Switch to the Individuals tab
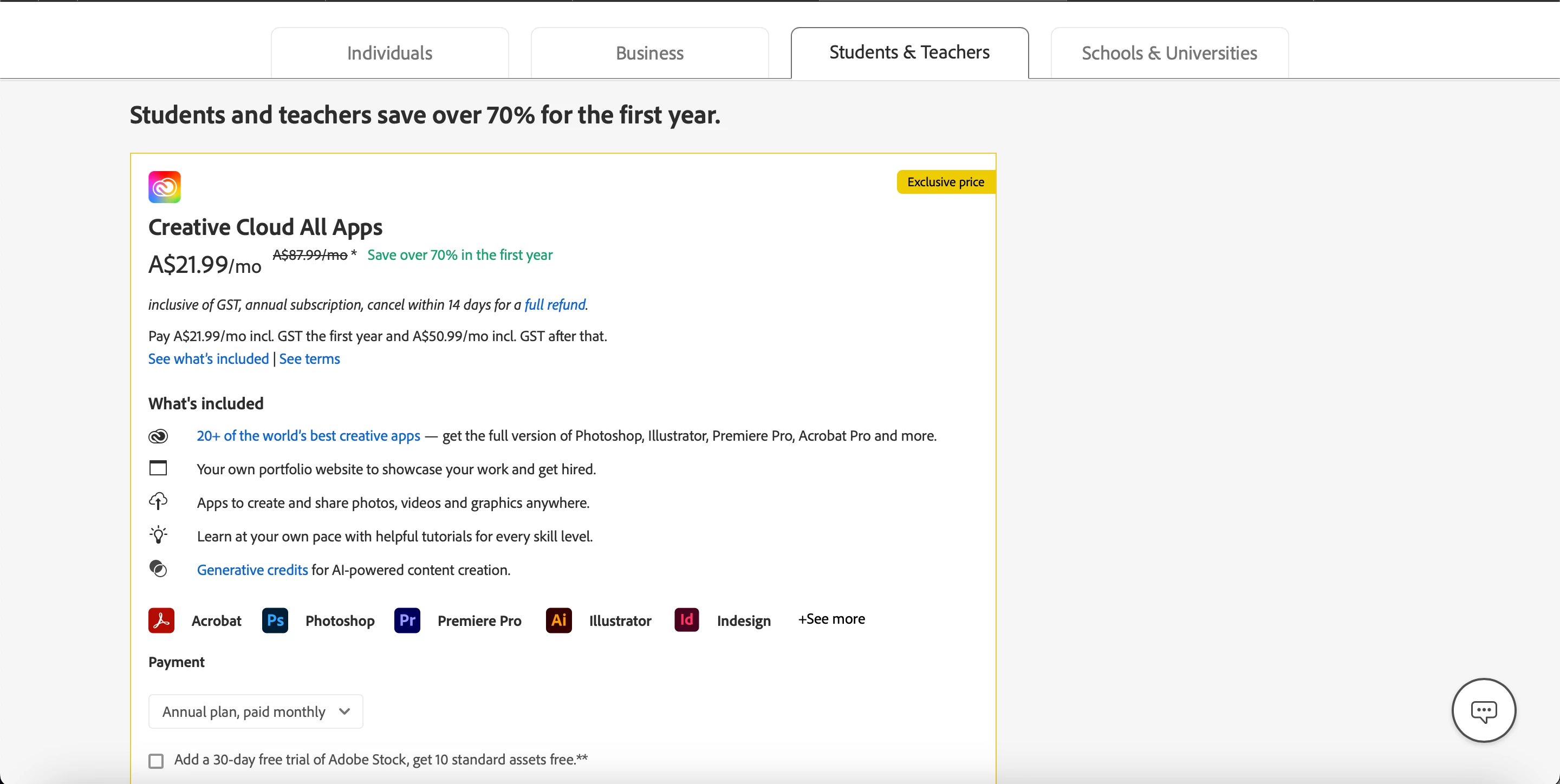 coord(389,53)
